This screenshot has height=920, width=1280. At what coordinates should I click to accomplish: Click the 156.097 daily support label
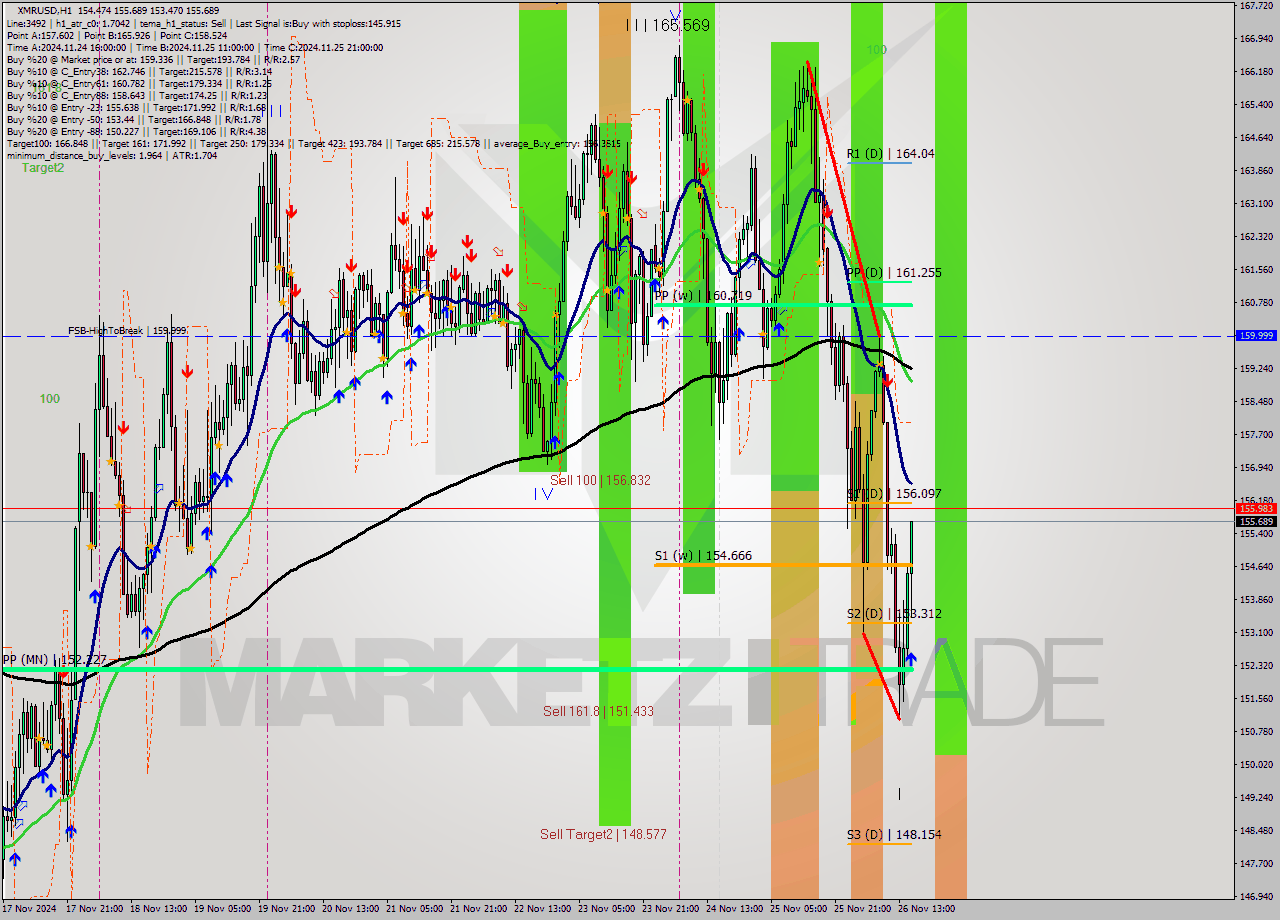894,494
